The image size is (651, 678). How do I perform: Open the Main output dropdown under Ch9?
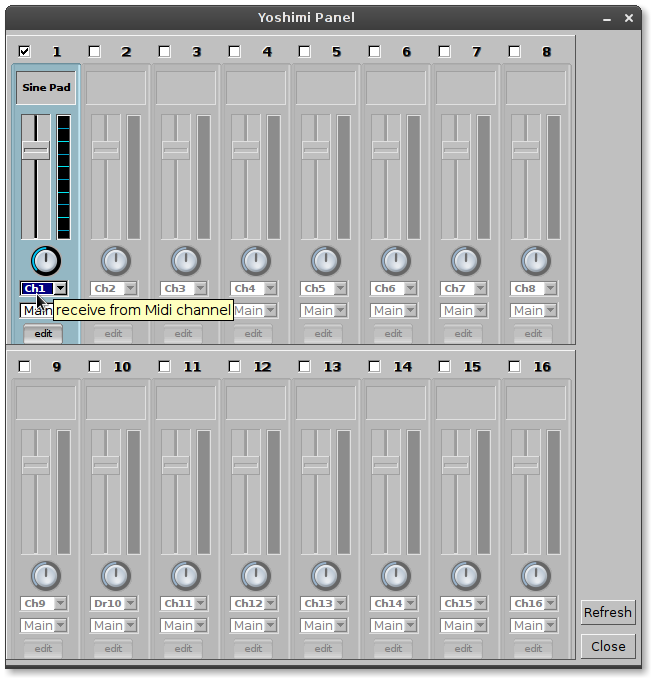tap(44, 625)
